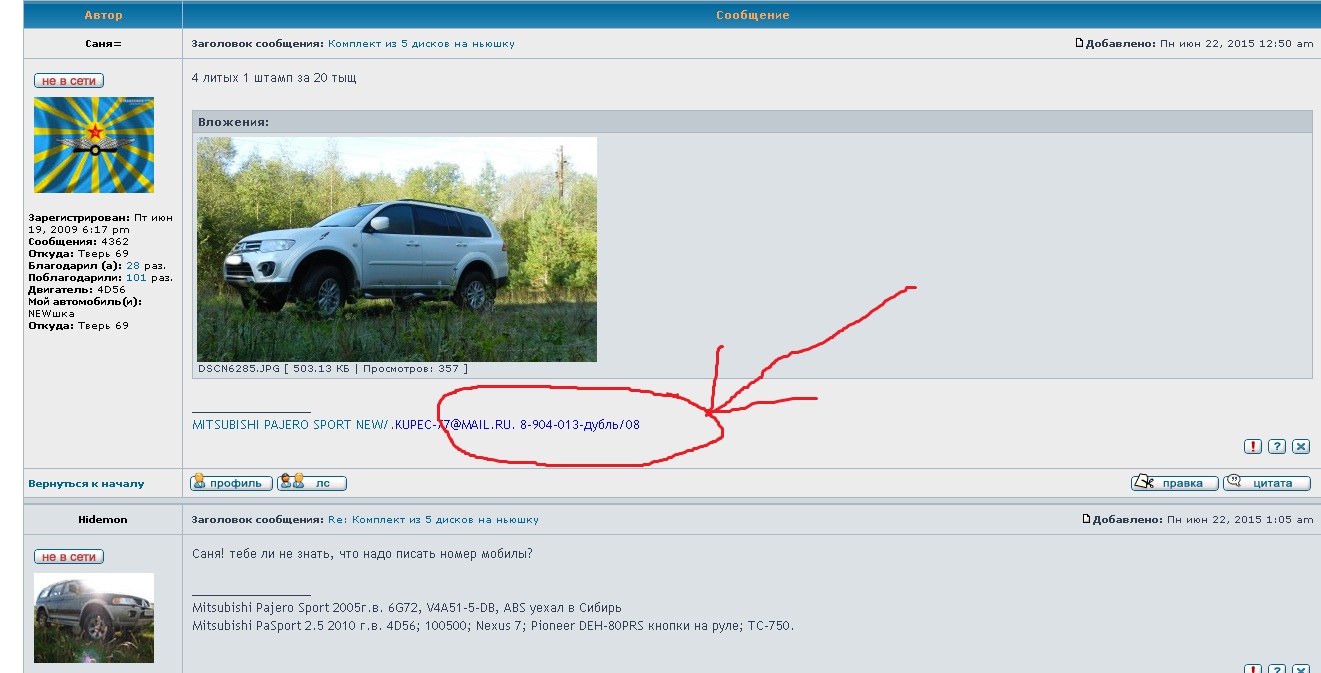This screenshot has width=1321, height=673.
Task: Open Саня='s profile with the профиль button
Action: [232, 483]
